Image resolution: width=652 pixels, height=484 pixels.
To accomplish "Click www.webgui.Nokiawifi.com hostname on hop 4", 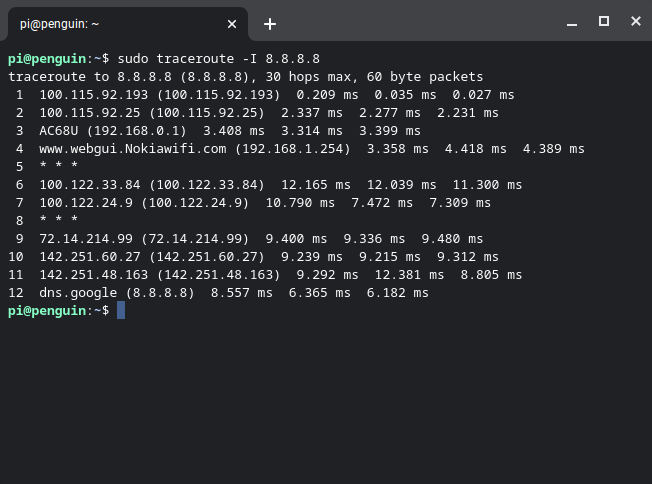I will [133, 149].
